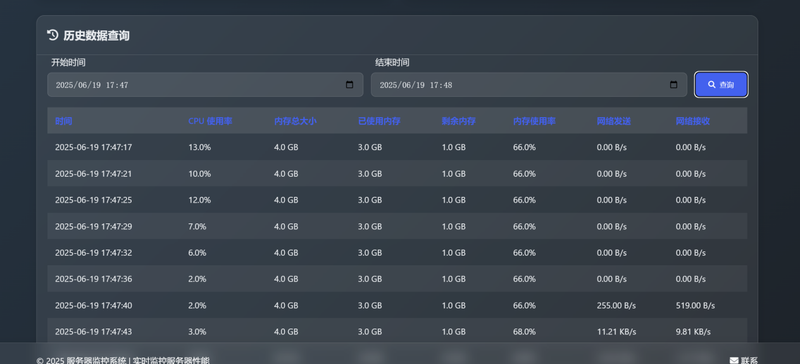Click the magnifier icon in 查询 button

click(712, 85)
